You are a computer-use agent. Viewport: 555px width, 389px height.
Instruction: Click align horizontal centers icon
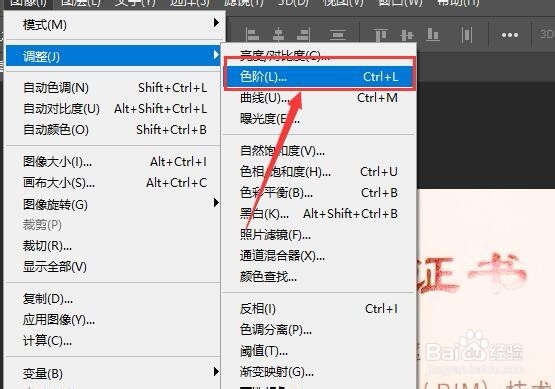coord(278,35)
